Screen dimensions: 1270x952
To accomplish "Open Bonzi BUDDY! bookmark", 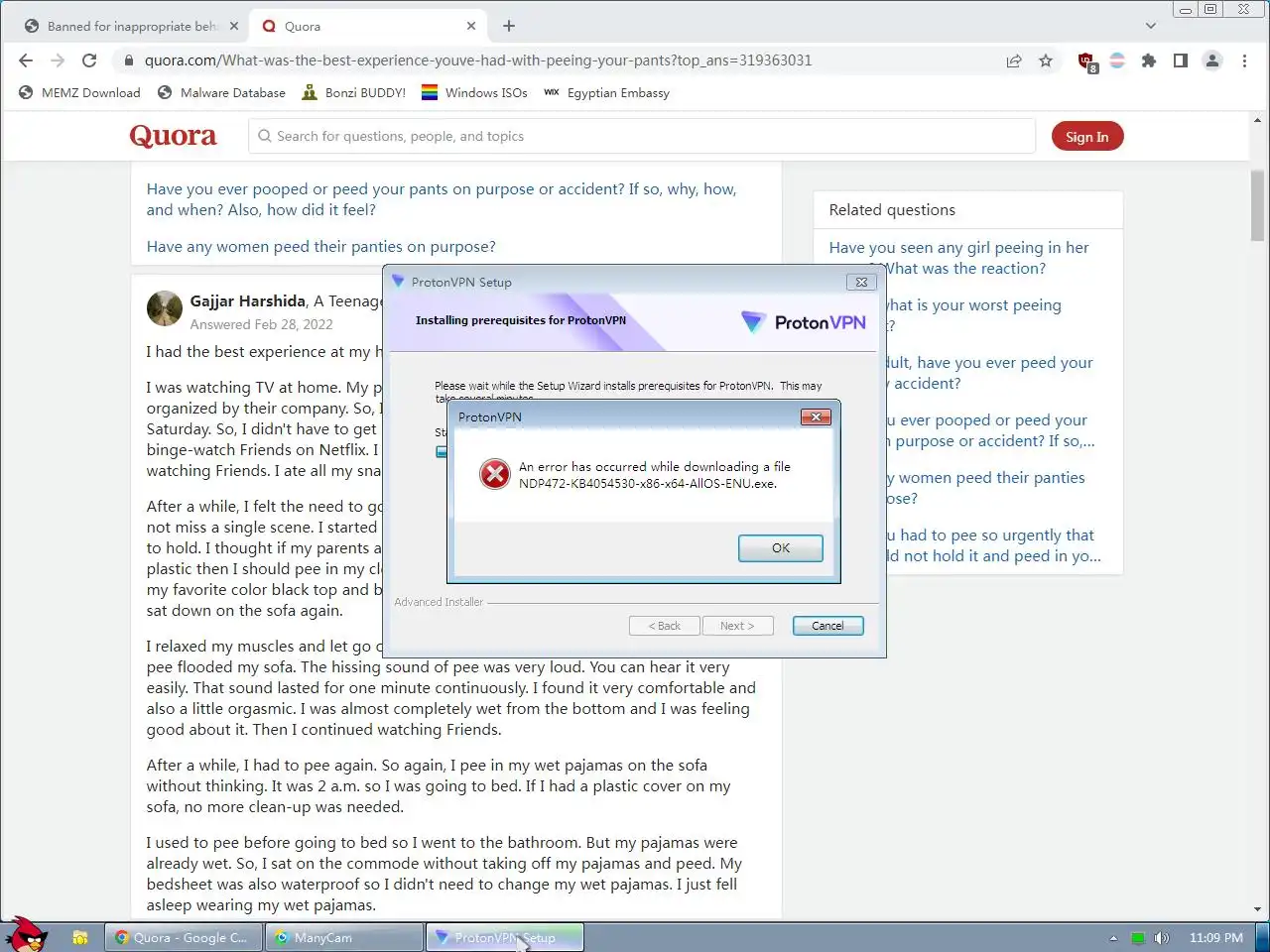I will point(354,93).
